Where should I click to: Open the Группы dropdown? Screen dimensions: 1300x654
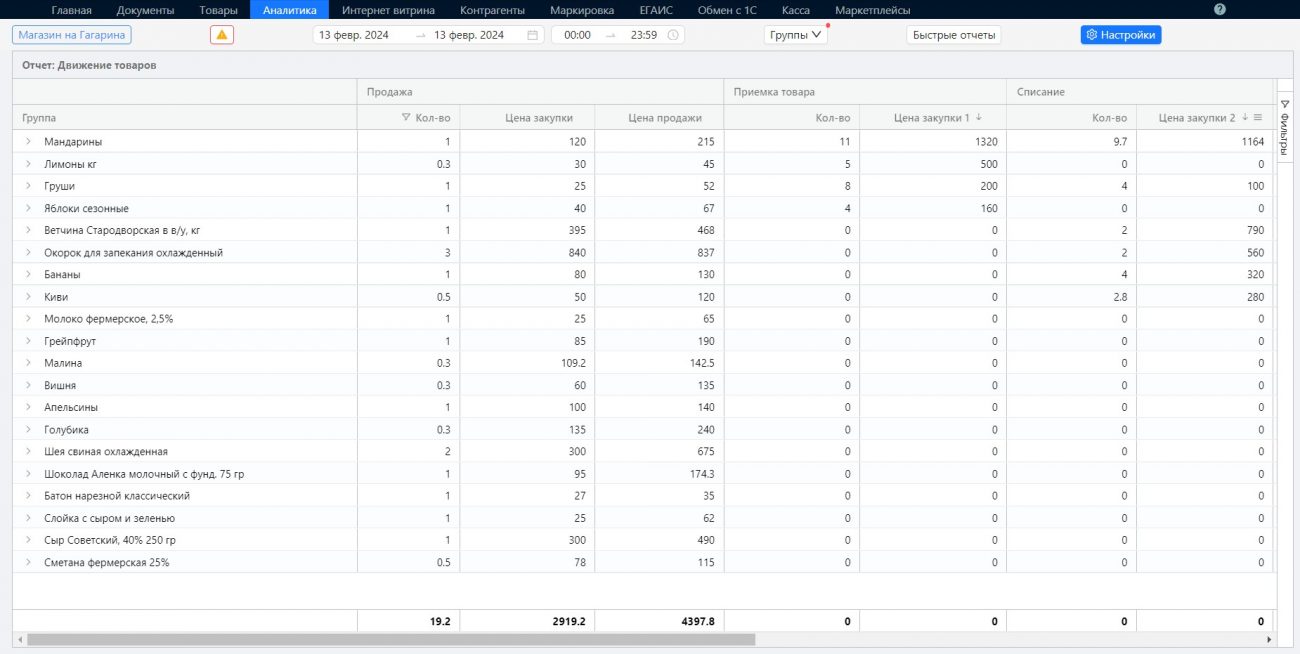click(x=796, y=35)
